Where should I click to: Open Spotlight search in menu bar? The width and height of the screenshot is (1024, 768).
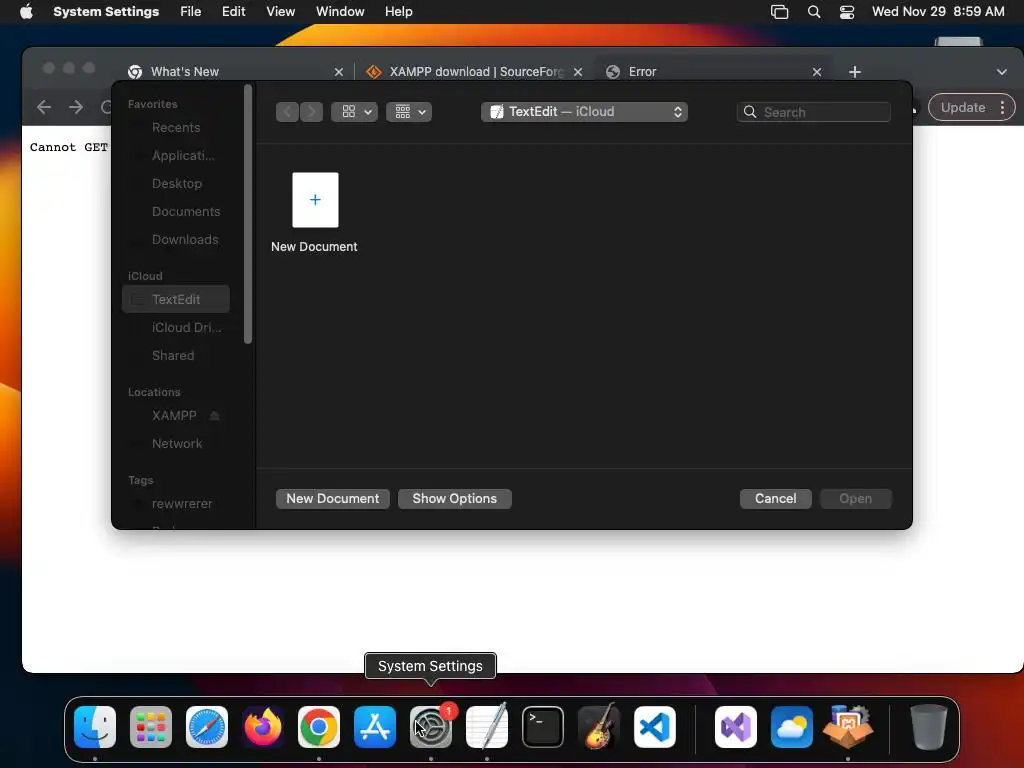(x=814, y=12)
